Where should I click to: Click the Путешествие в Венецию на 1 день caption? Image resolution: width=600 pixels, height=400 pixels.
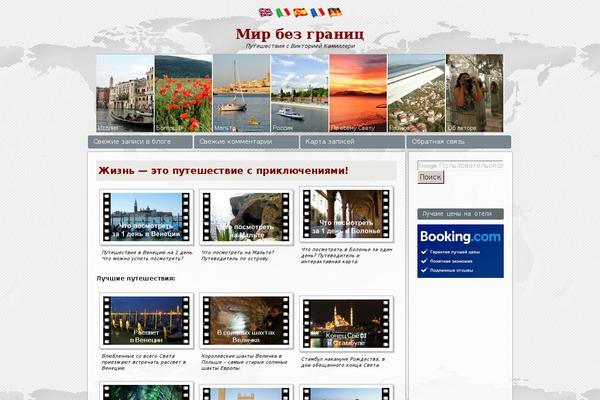(x=147, y=255)
